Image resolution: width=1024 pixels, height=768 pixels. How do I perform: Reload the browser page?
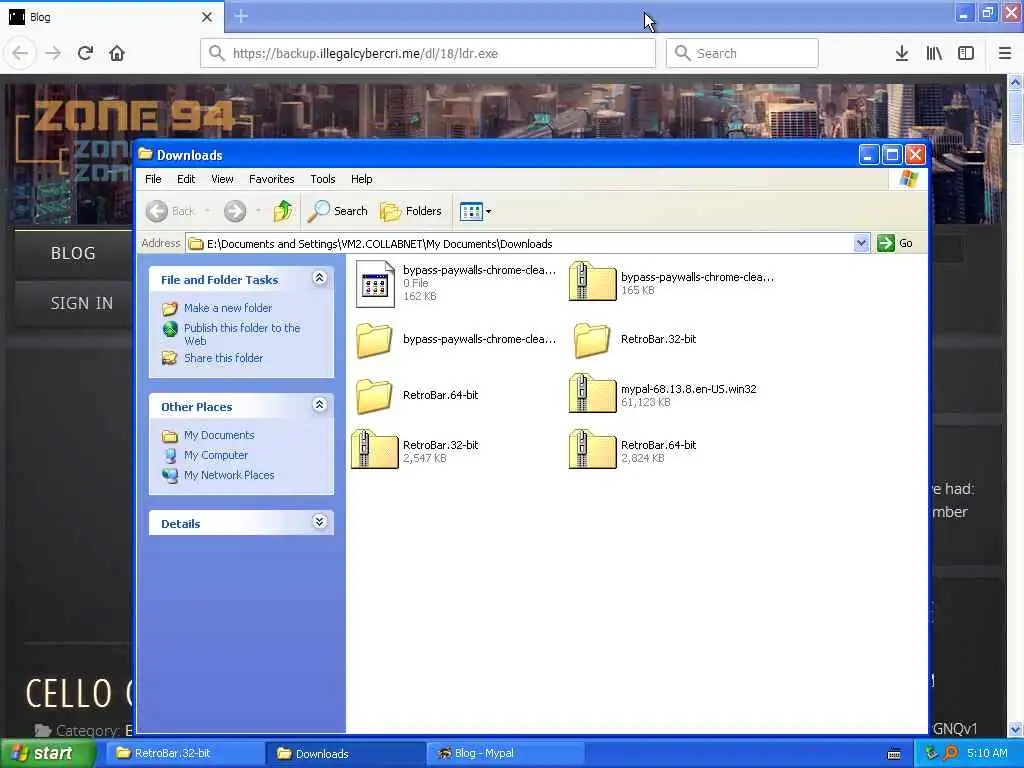click(x=85, y=53)
